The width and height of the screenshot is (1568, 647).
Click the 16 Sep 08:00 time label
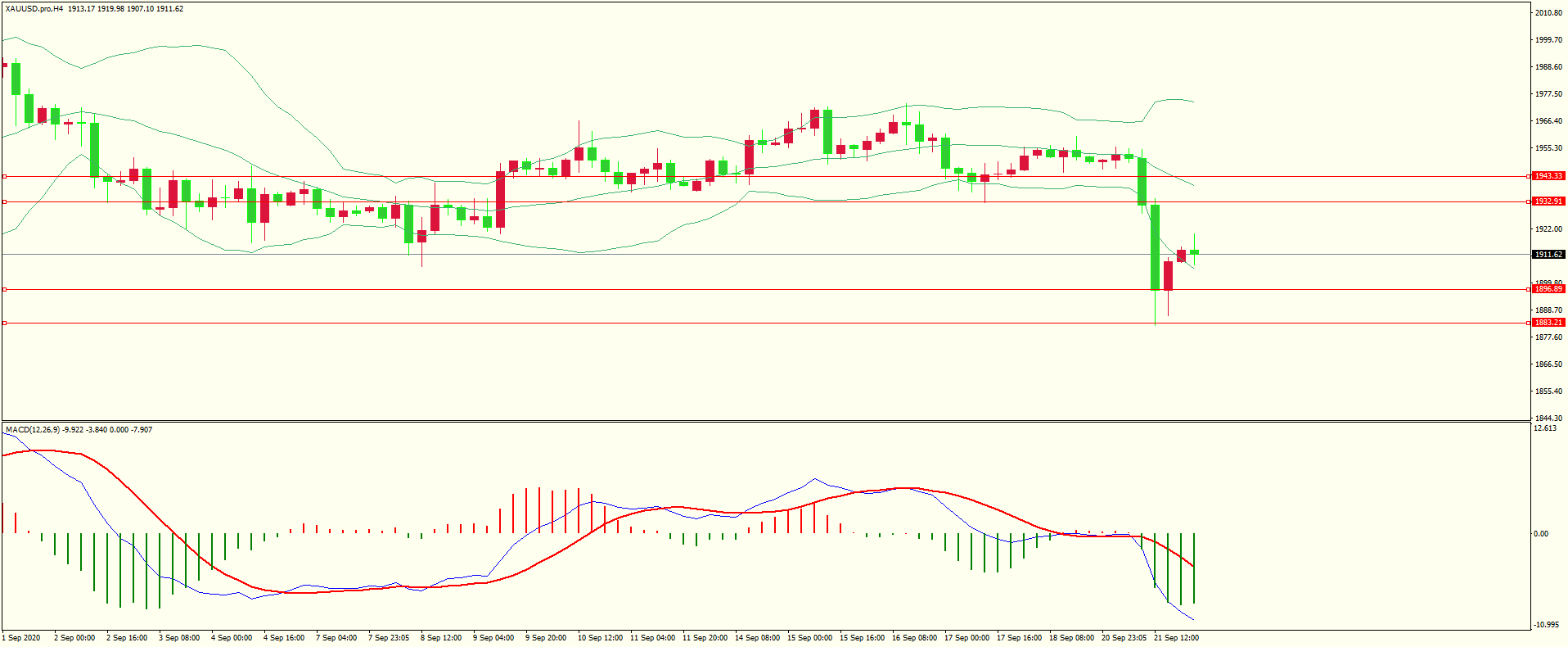point(914,638)
